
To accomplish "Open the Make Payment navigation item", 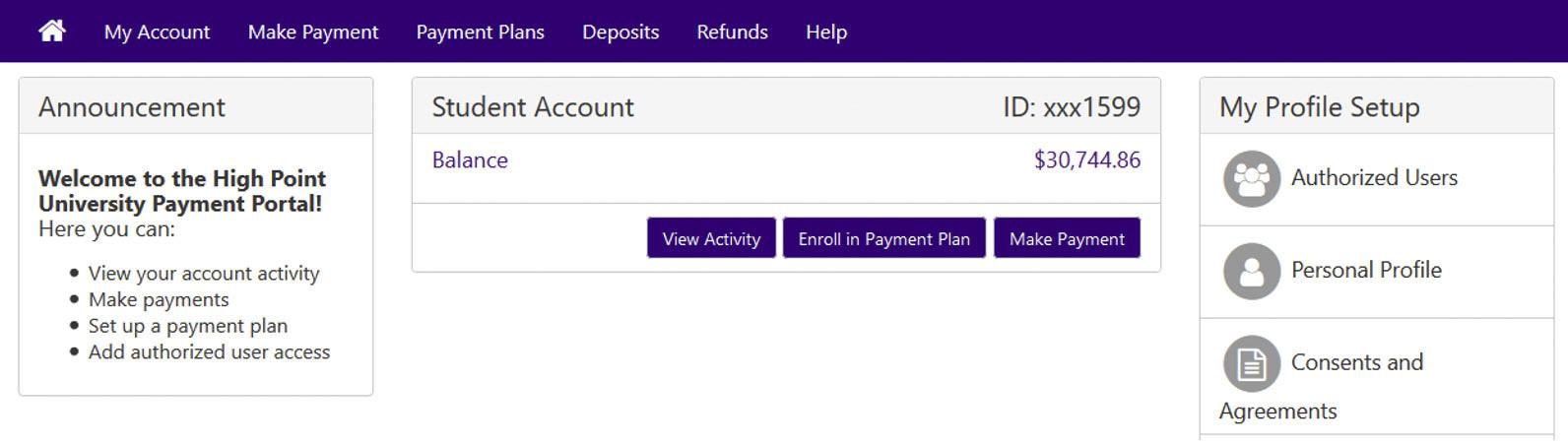I will [313, 32].
